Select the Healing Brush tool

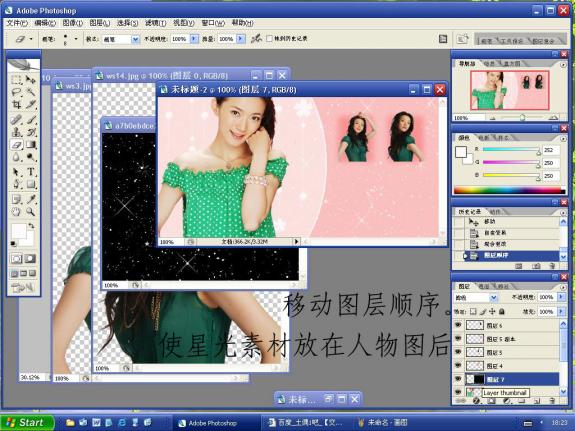[17, 120]
